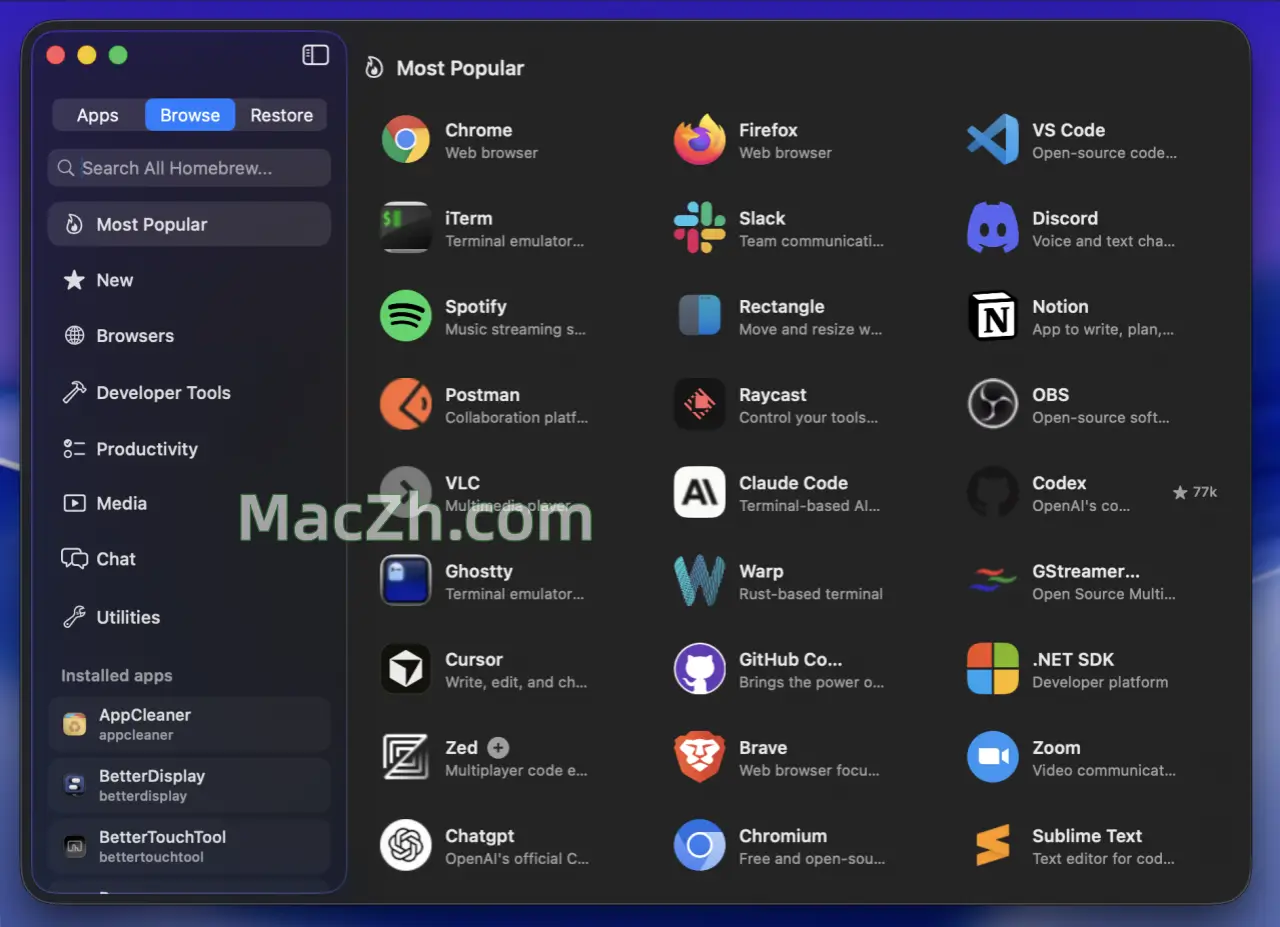Open the Restore tab
The width and height of the screenshot is (1280, 927).
[282, 115]
